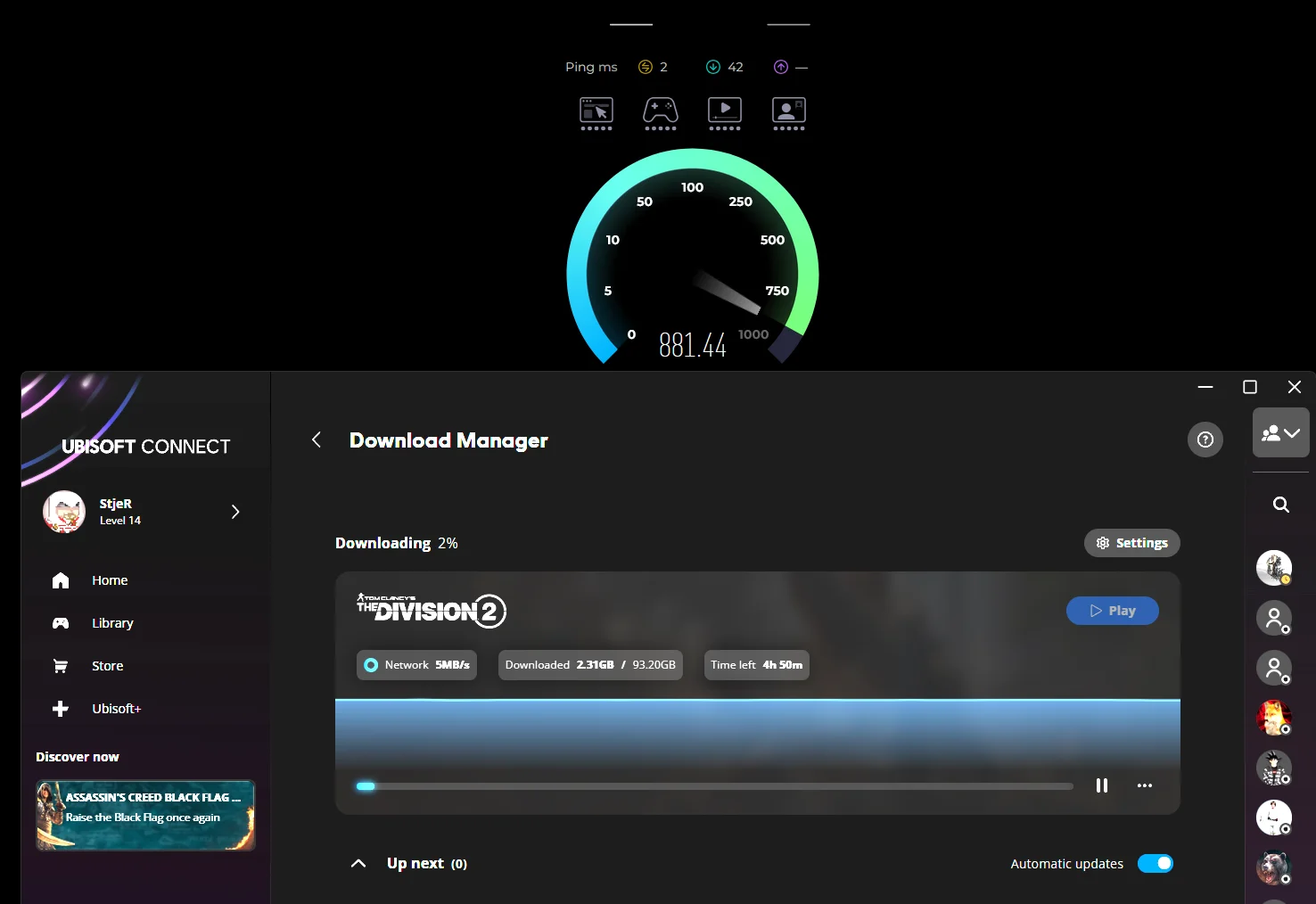Minimize the Ubisoft Connect window
The width and height of the screenshot is (1316, 904).
tap(1205, 387)
